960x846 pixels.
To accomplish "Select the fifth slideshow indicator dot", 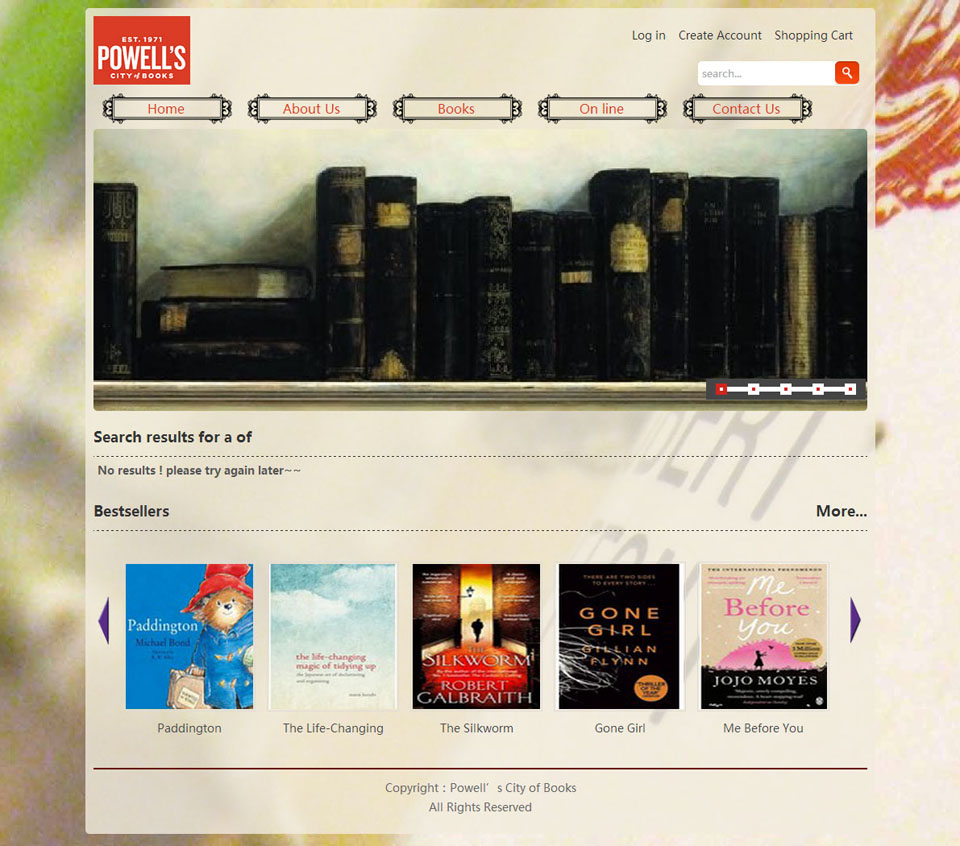I will pos(850,389).
